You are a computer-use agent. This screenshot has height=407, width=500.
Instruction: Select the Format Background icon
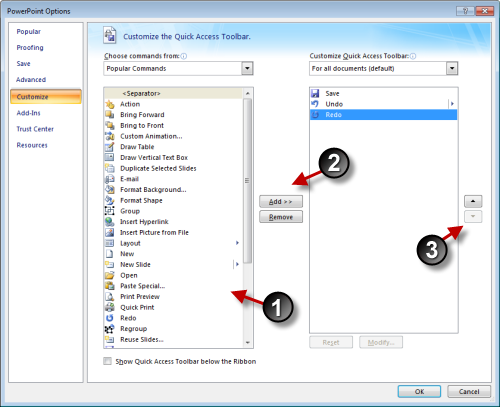pyautogui.click(x=110, y=190)
